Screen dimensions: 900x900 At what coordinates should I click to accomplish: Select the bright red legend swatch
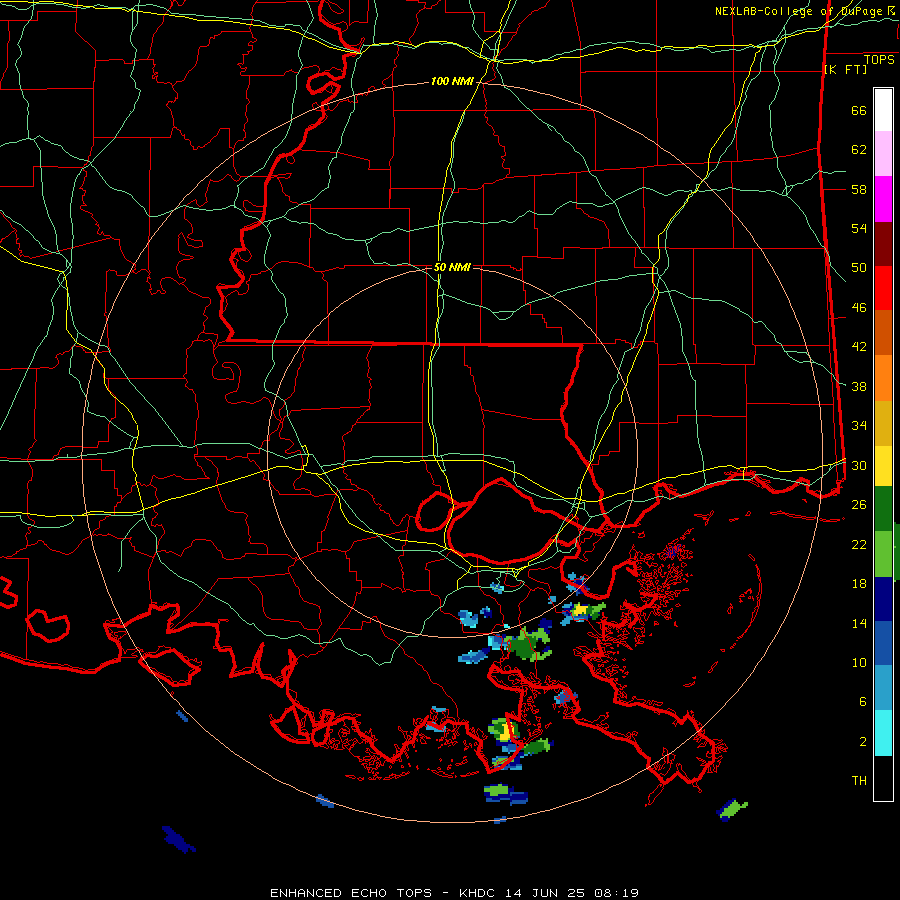(x=883, y=289)
